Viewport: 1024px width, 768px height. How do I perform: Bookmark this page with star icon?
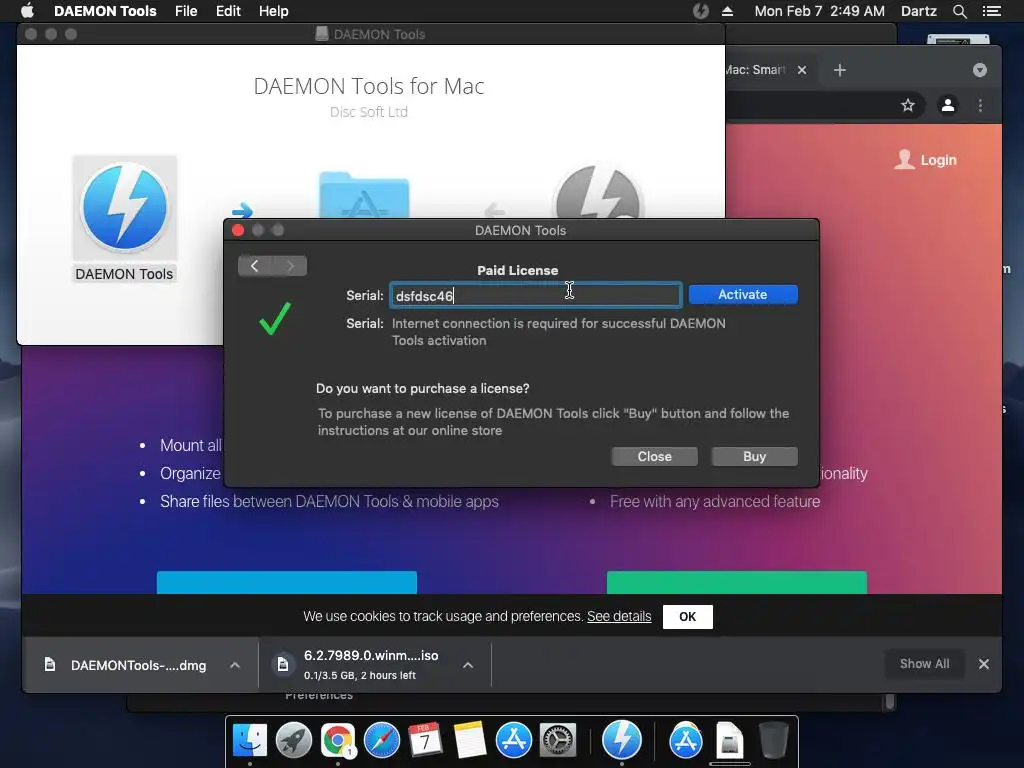[x=908, y=105]
